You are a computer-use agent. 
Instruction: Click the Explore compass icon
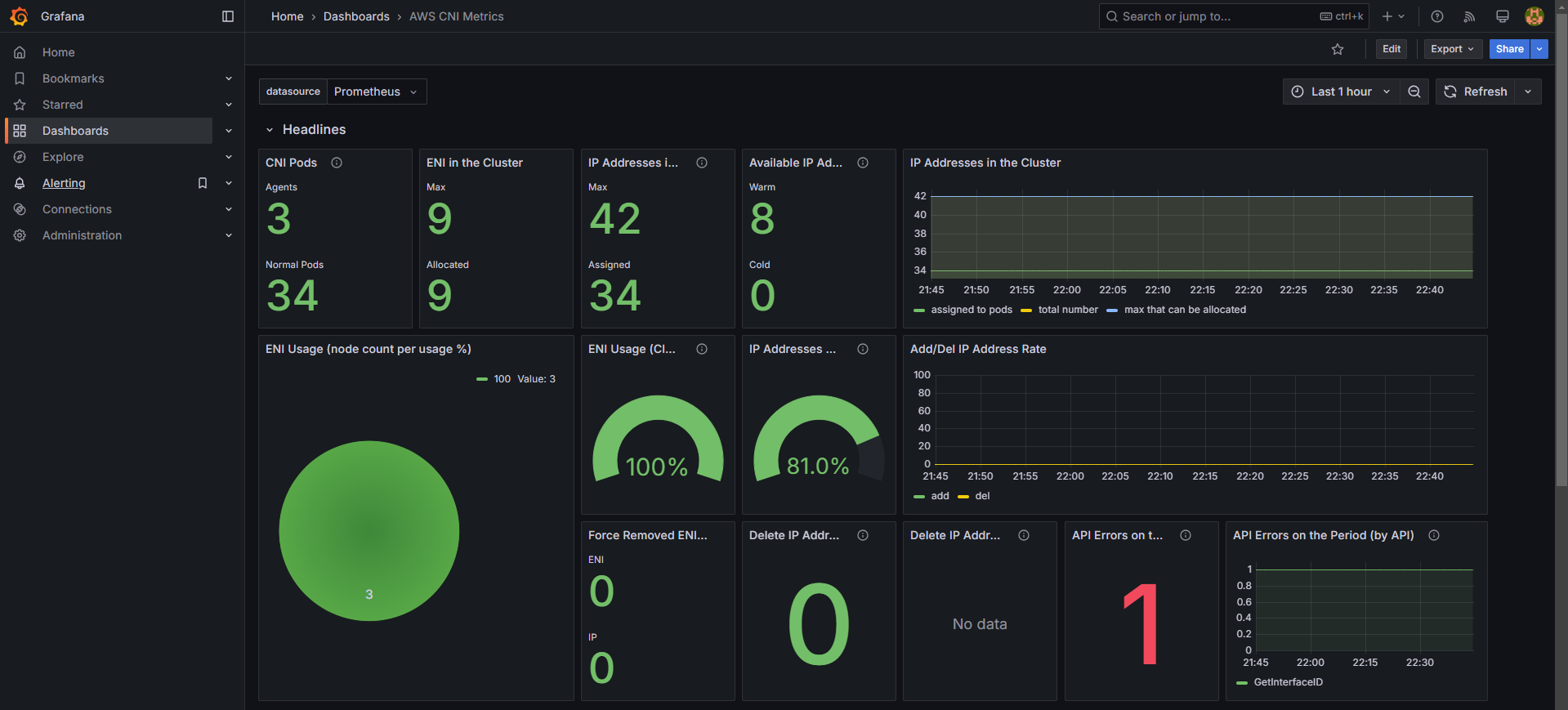pos(20,157)
